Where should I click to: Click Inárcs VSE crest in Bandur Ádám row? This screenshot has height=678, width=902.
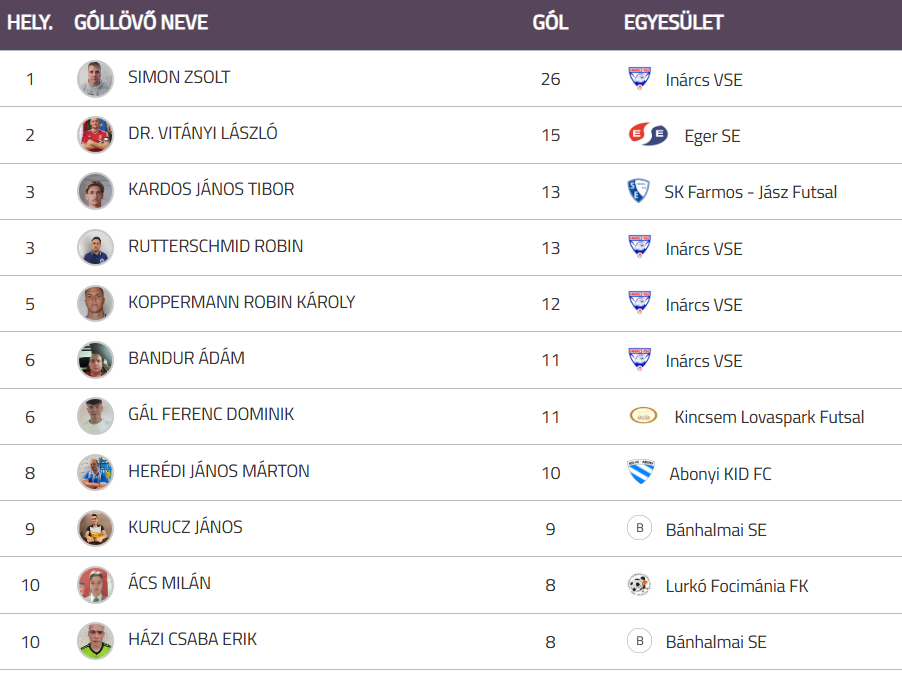(x=639, y=360)
